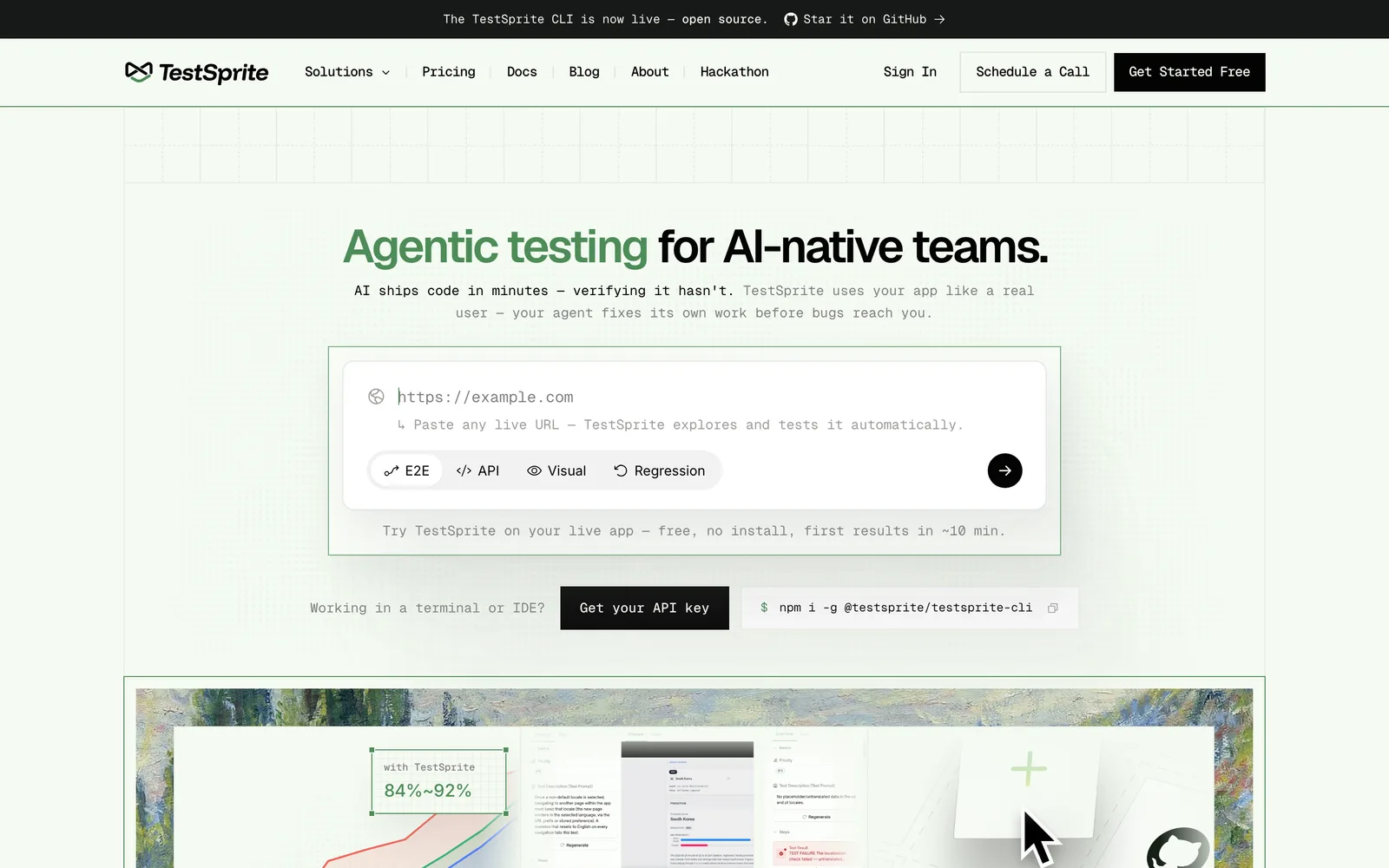
Task: Go to the Blog
Action: [x=584, y=72]
